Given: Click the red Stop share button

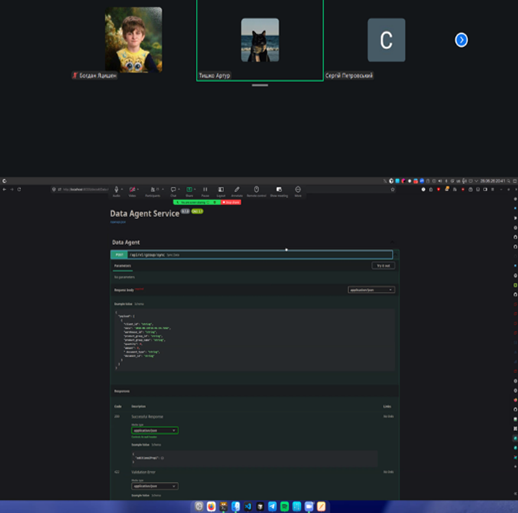Looking at the screenshot, I should click(231, 202).
